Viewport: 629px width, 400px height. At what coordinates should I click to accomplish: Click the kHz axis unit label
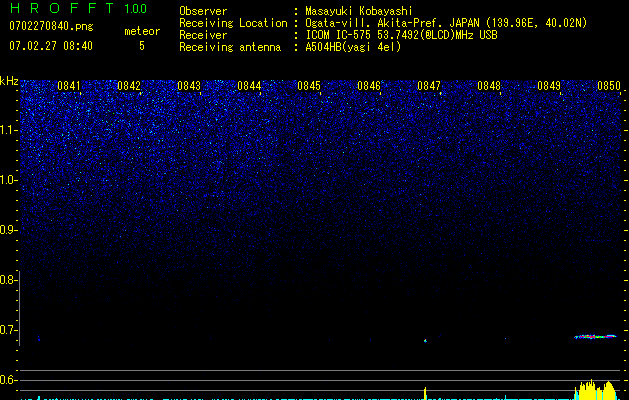9,81
